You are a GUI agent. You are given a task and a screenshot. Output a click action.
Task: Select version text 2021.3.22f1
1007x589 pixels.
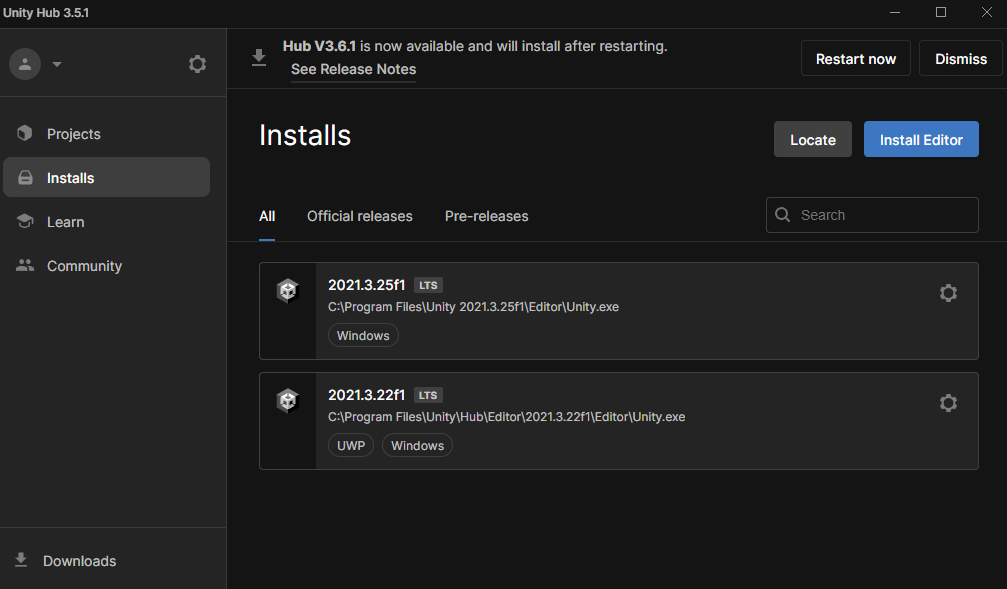coord(367,395)
